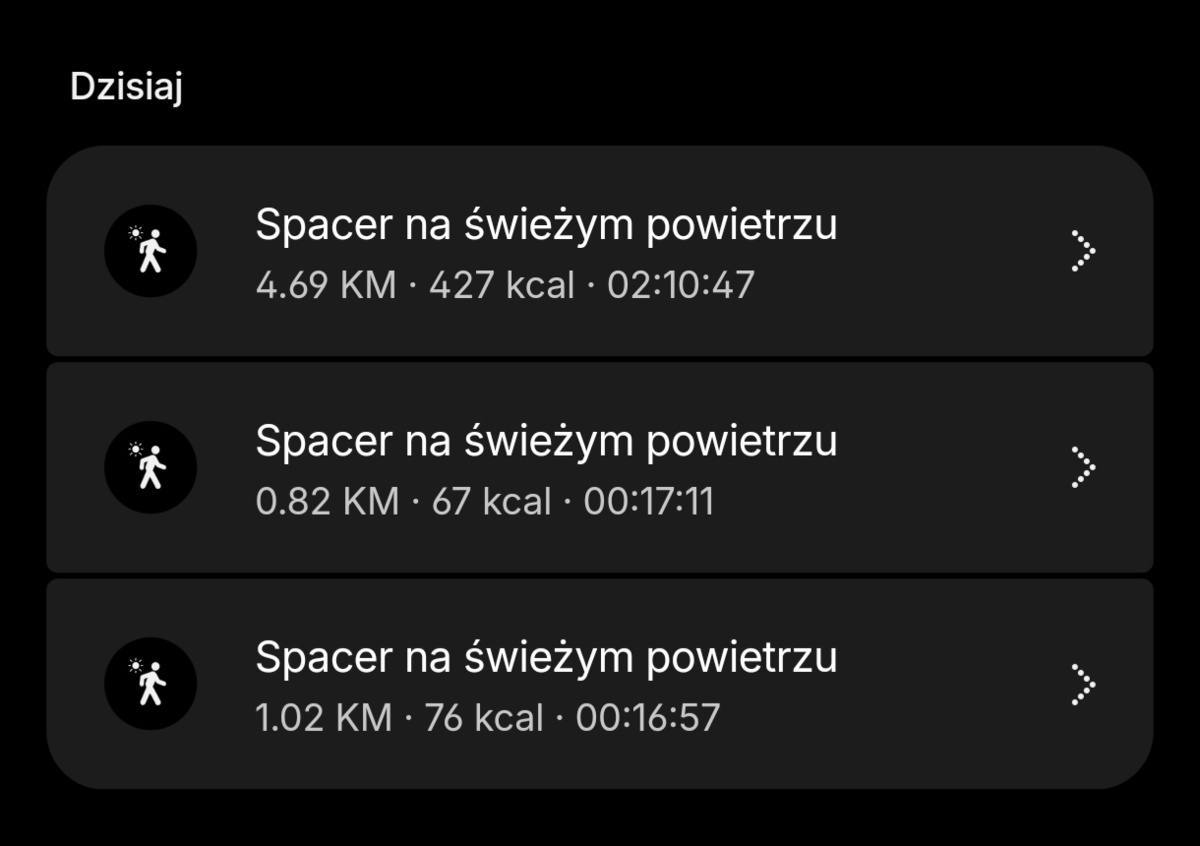Tap the 427 kcal calorie value

tap(502, 285)
